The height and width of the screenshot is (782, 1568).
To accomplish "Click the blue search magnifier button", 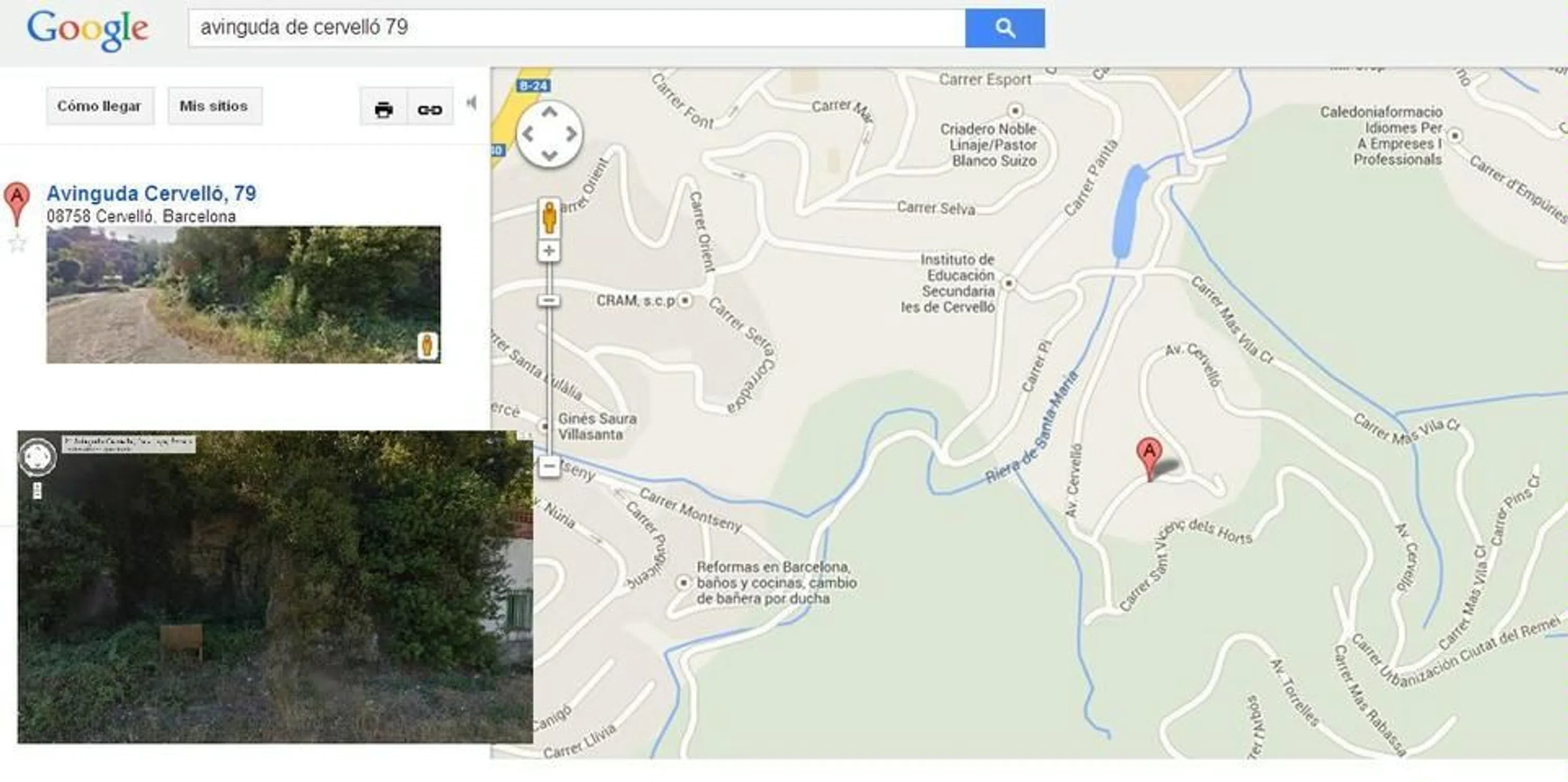I will [x=1004, y=28].
